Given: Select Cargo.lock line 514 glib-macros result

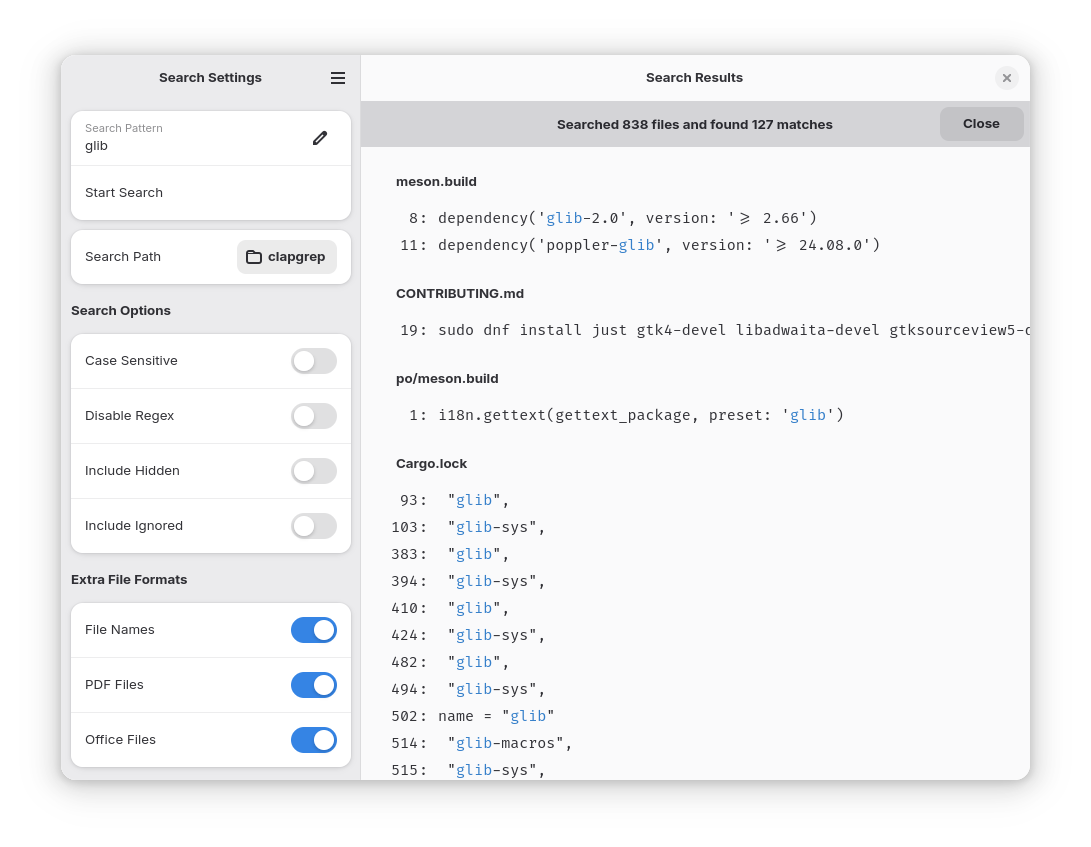Looking at the screenshot, I should (481, 744).
